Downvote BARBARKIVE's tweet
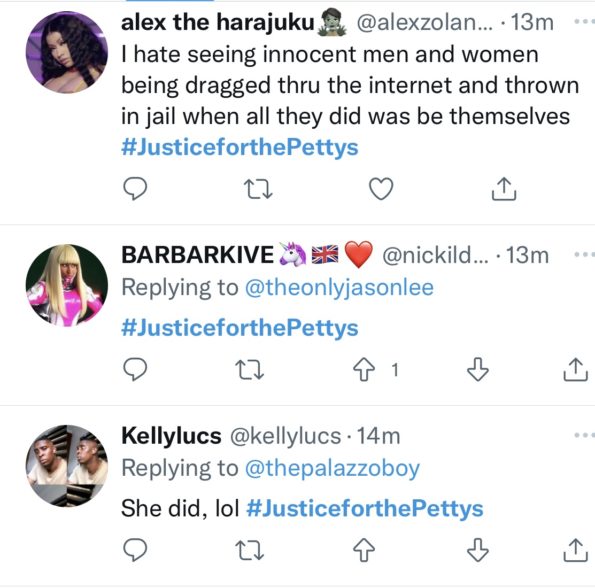Viewport: 595px width, 588px height. click(478, 369)
